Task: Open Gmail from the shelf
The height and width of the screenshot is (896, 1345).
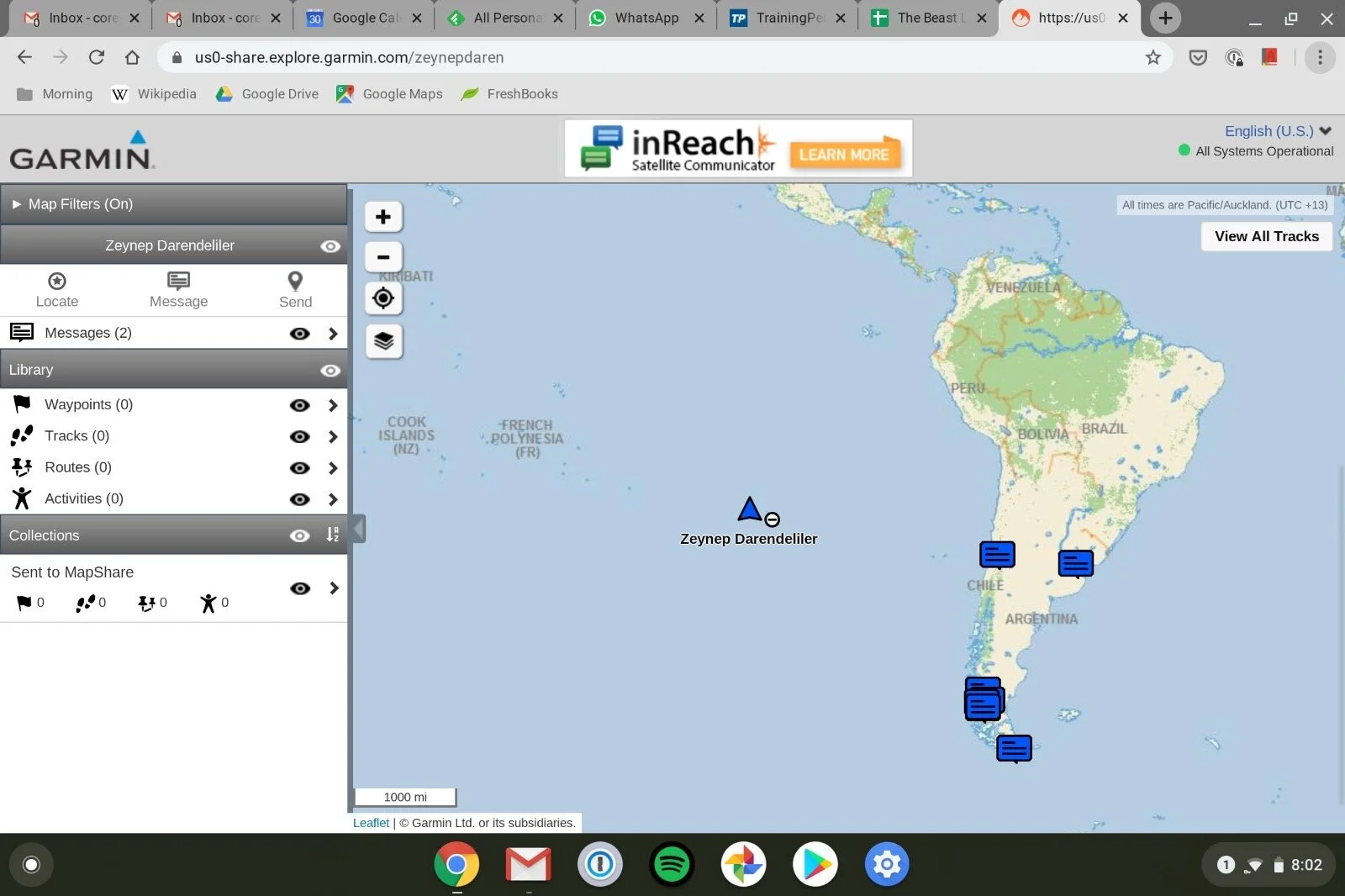Action: pos(528,864)
